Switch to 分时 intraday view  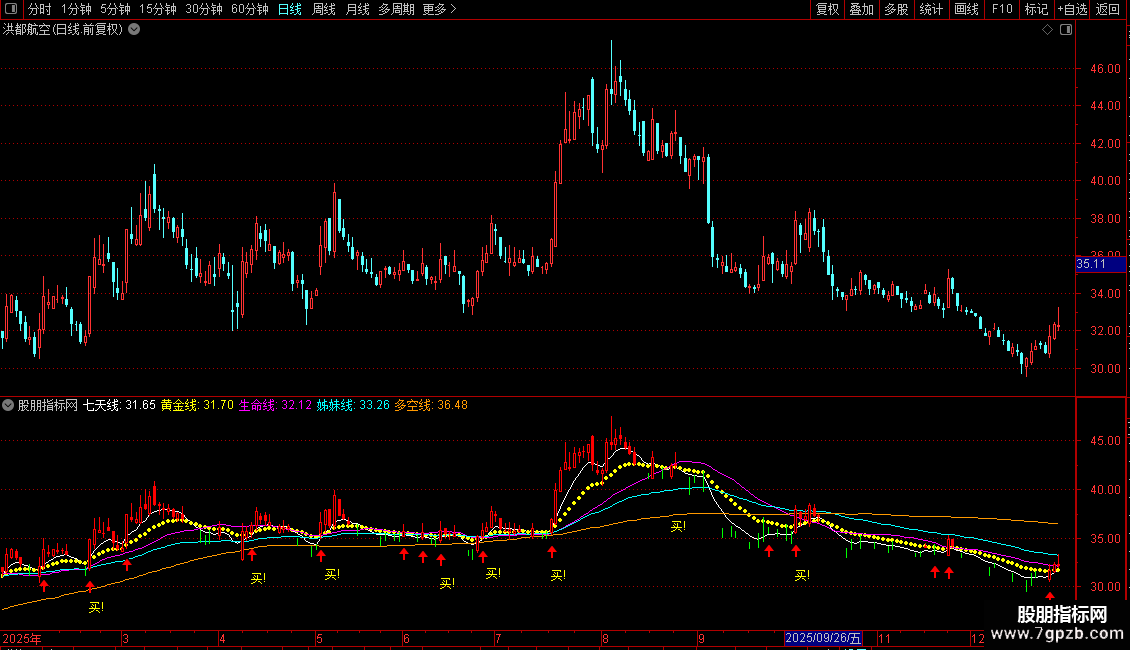39,10
